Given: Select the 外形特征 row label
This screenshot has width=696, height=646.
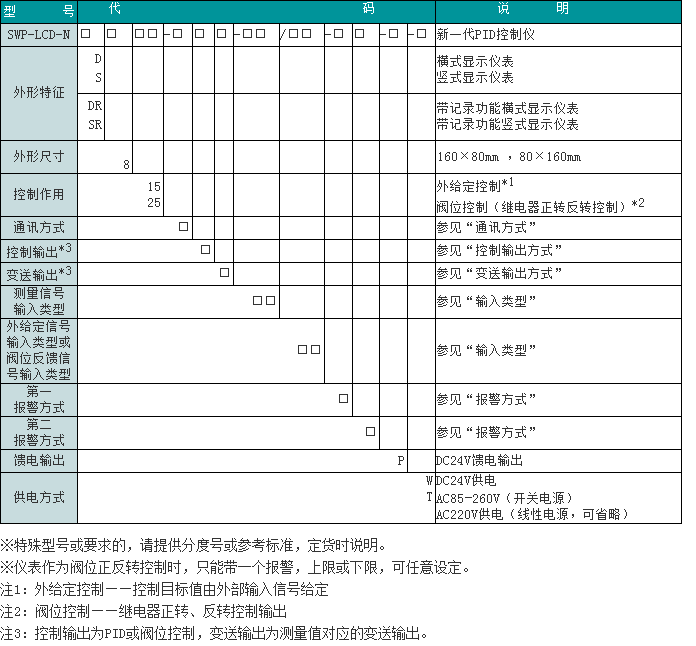Looking at the screenshot, I should click(39, 93).
